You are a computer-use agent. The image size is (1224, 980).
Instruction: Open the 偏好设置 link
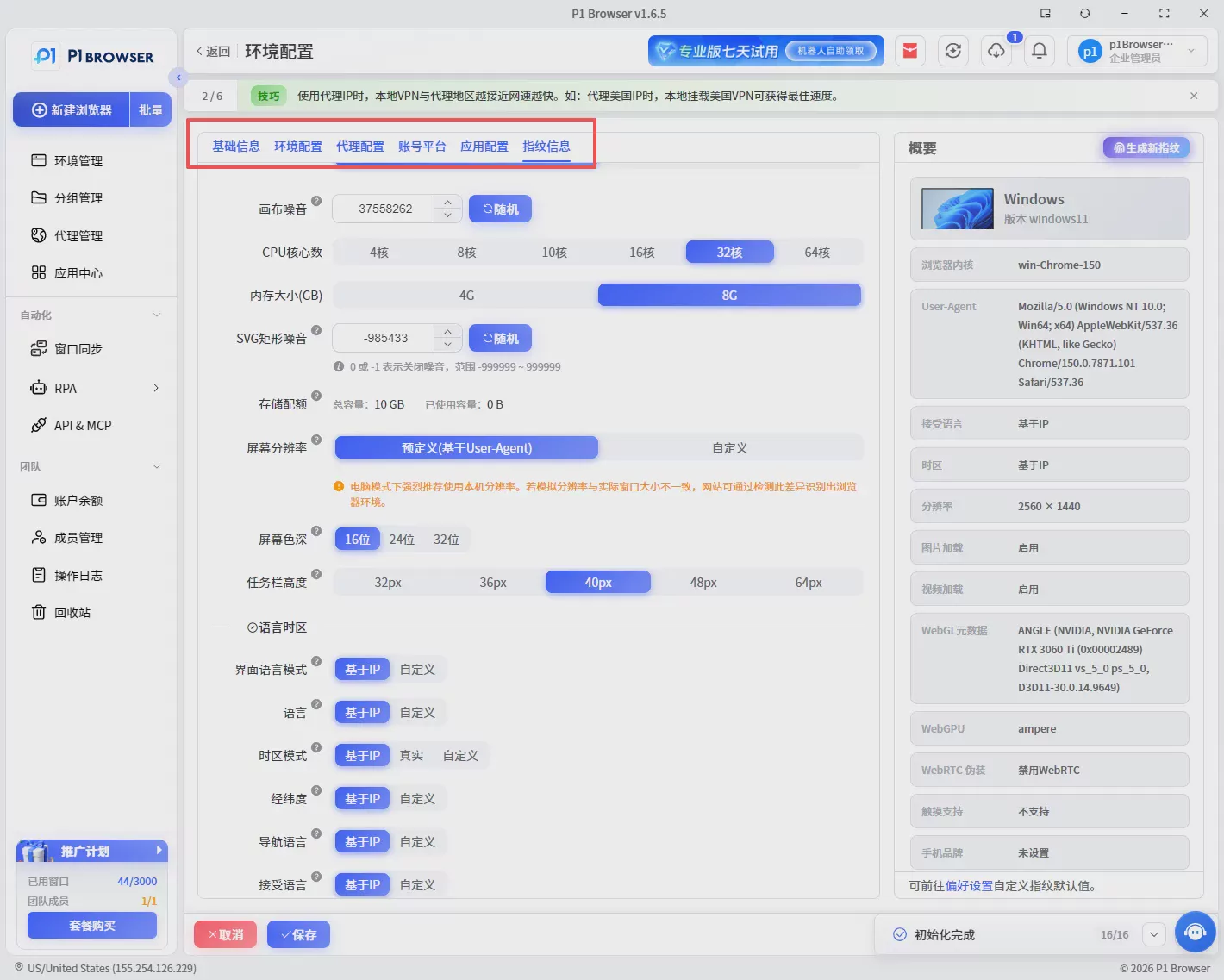[969, 886]
